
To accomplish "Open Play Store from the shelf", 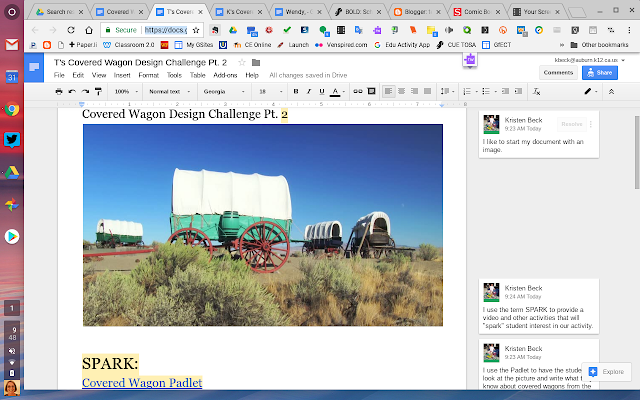I will point(12,236).
